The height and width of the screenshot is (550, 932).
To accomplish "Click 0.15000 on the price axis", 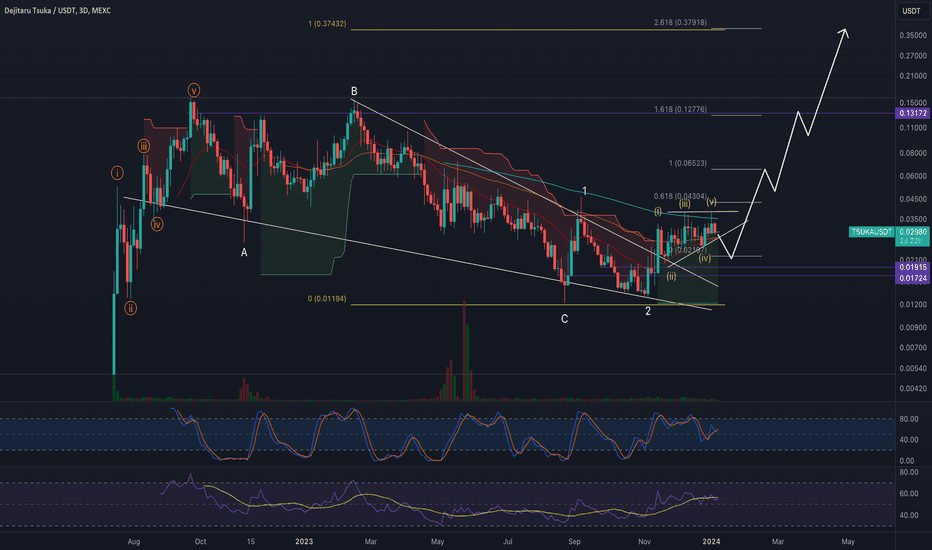I will pyautogui.click(x=913, y=103).
